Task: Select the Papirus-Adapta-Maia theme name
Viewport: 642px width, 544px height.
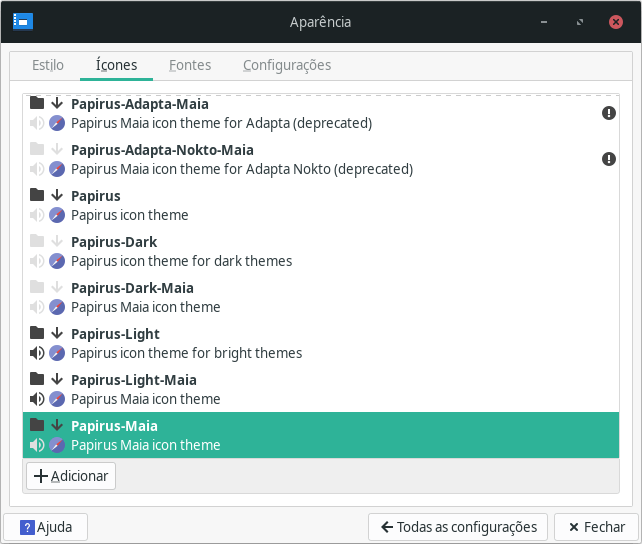Action: (140, 104)
